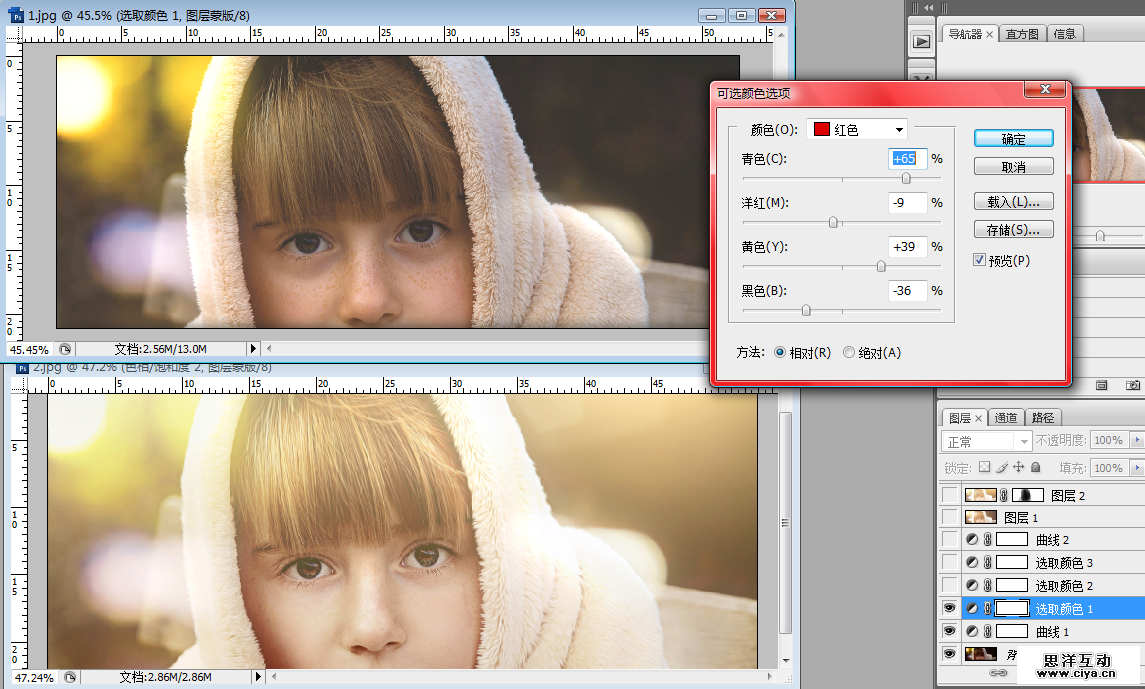Click the 确定 button

click(x=1013, y=139)
